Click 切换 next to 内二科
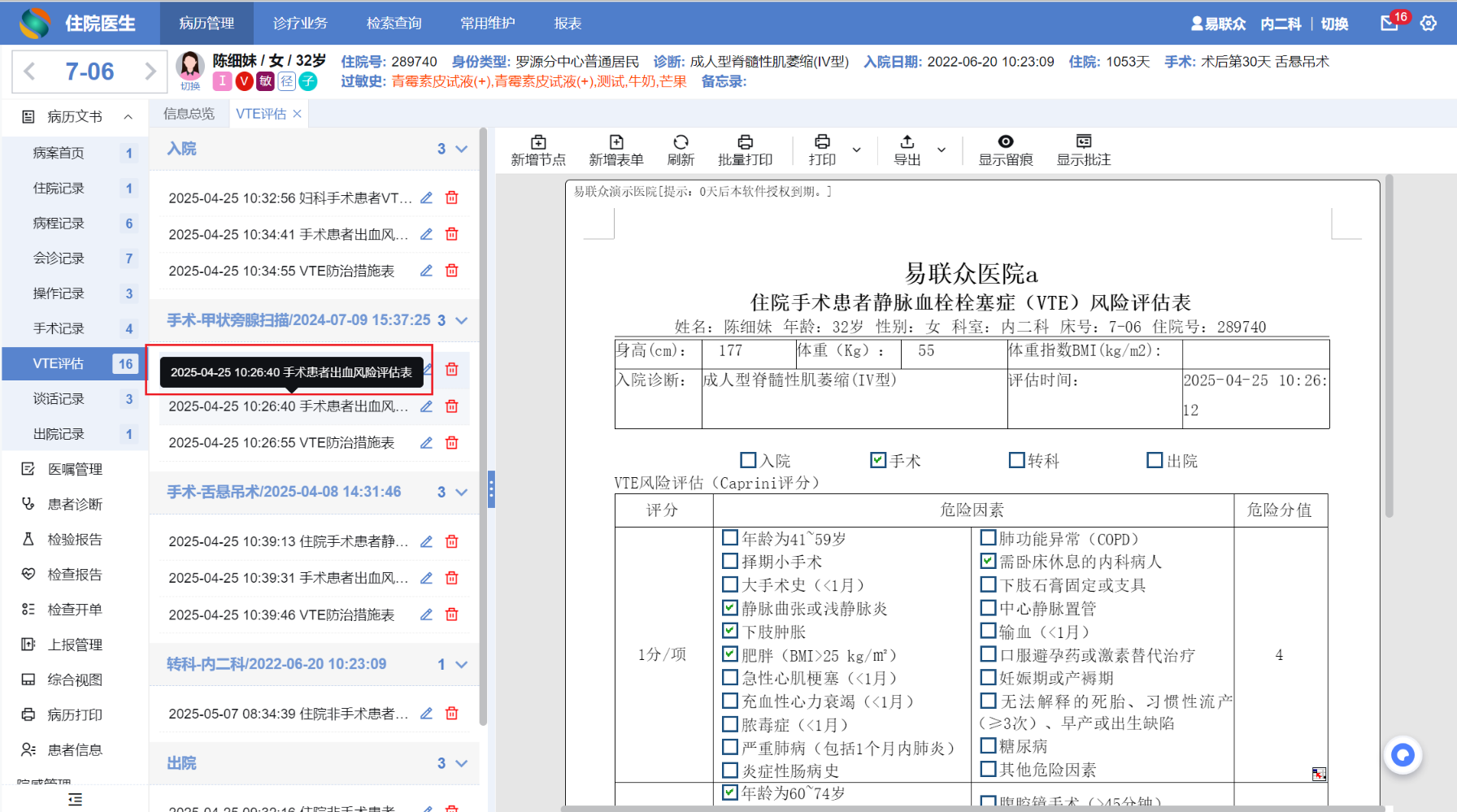Screen dimensions: 1457x812 tap(1334, 24)
